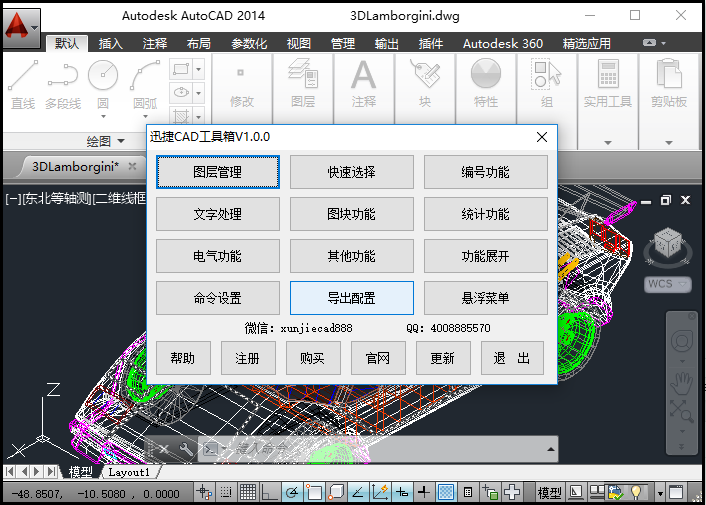This screenshot has height=505, width=706.
Task: Expand the ellipse tool dropdown arrow
Action: (x=199, y=93)
